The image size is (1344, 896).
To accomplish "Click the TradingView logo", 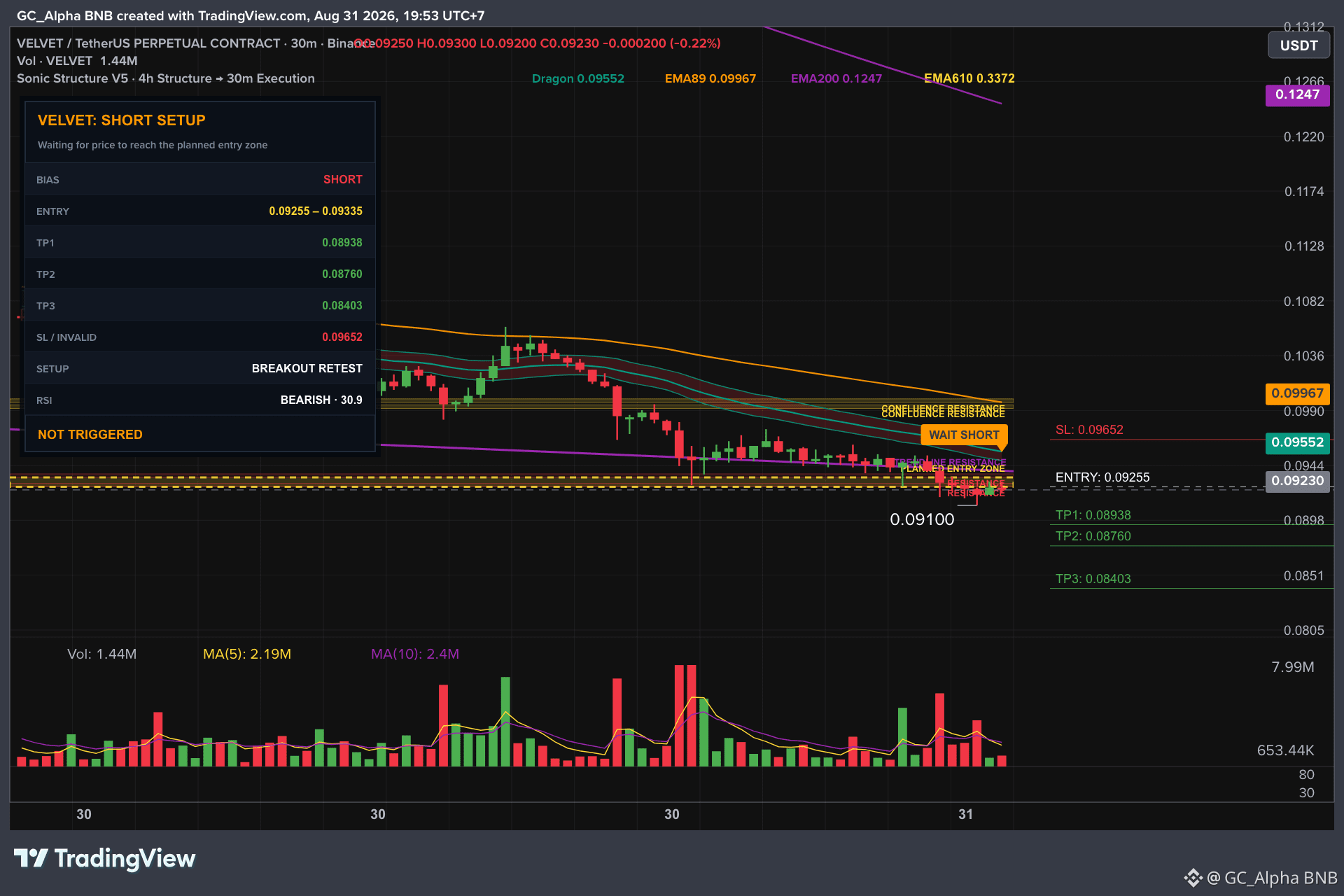I will 105,858.
